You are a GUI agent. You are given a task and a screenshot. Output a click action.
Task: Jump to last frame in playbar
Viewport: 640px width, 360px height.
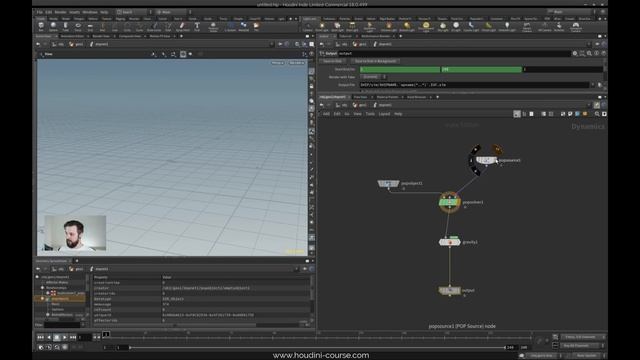(x=73, y=337)
